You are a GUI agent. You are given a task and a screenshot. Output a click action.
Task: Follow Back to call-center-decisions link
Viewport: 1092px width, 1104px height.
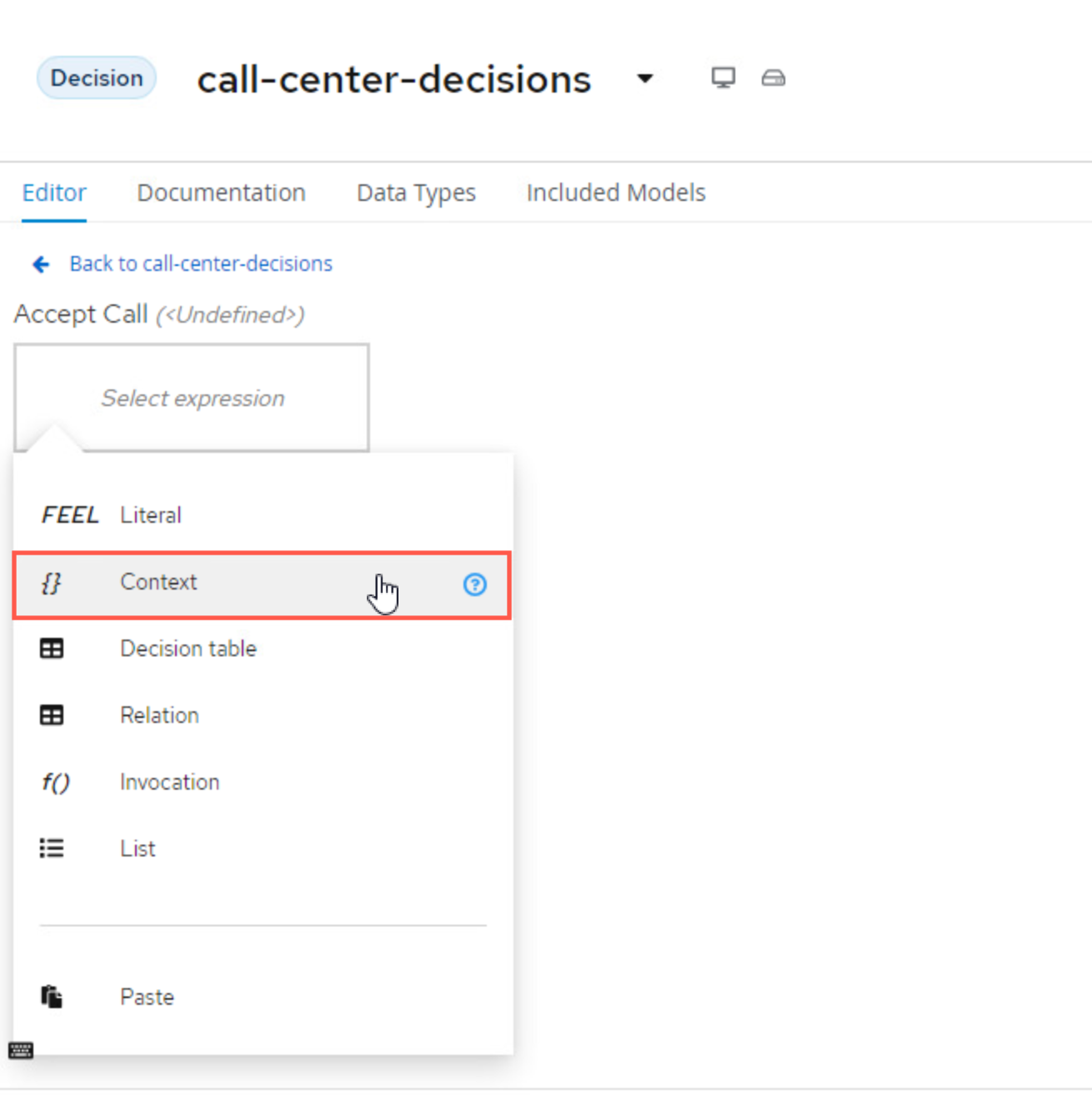(201, 263)
